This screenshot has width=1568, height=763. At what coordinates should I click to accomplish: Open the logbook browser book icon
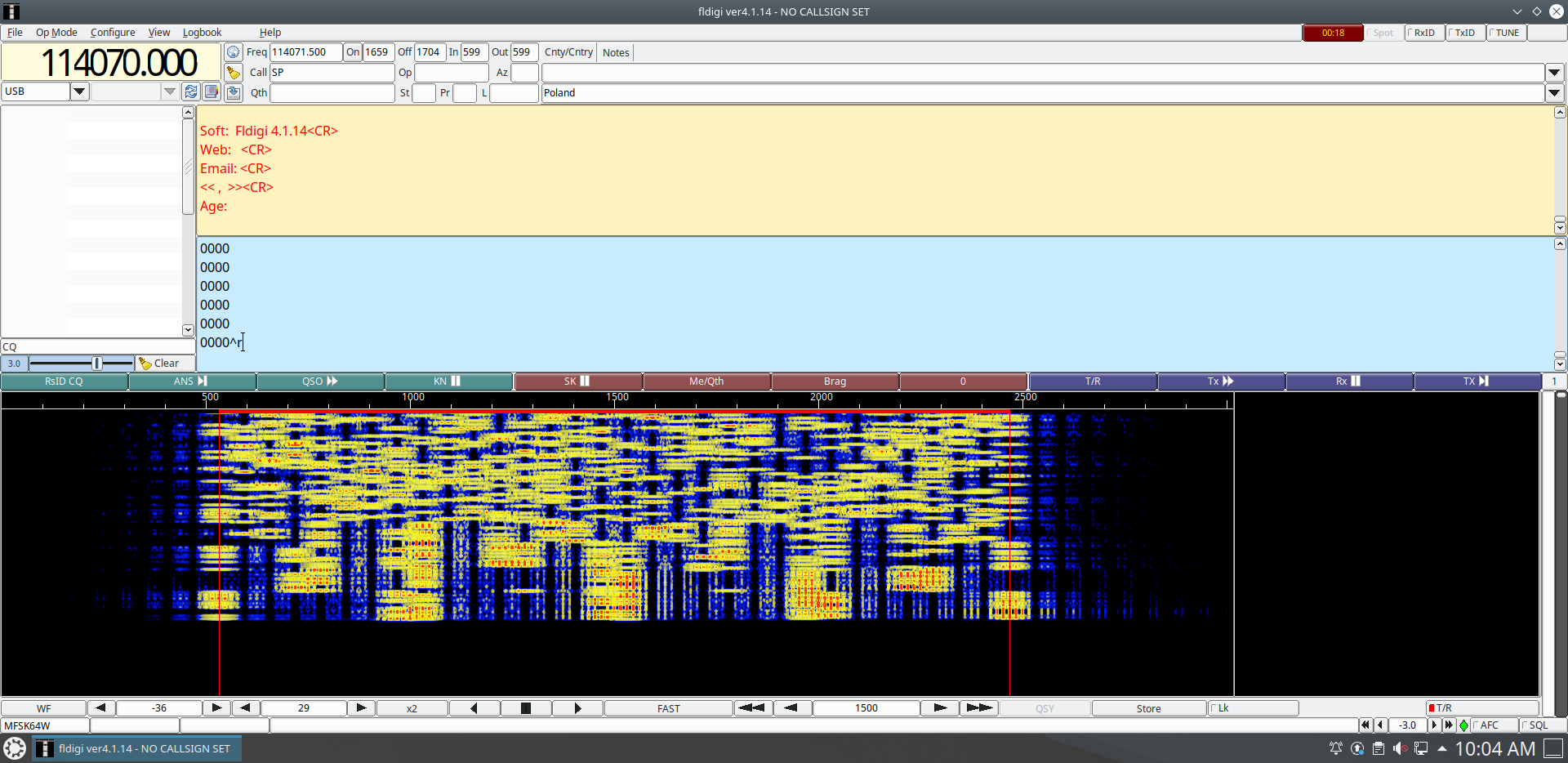coord(212,91)
